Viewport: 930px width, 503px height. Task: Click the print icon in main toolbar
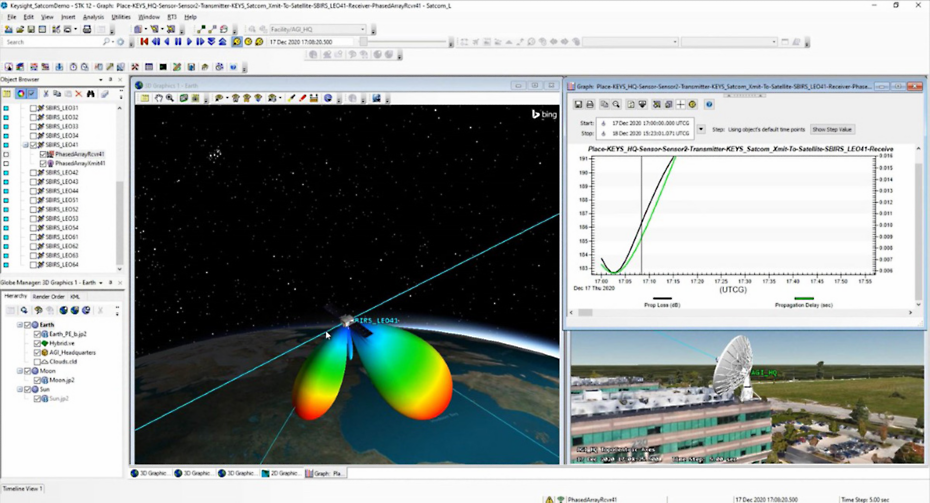click(x=87, y=29)
